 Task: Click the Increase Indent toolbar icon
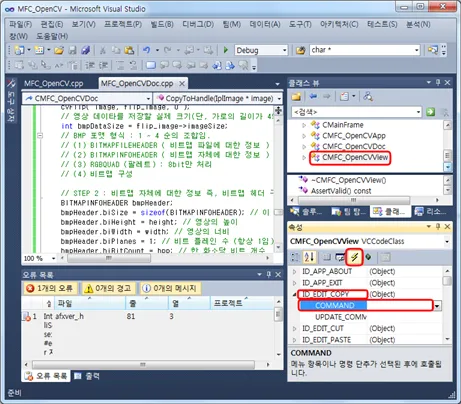coord(103,65)
